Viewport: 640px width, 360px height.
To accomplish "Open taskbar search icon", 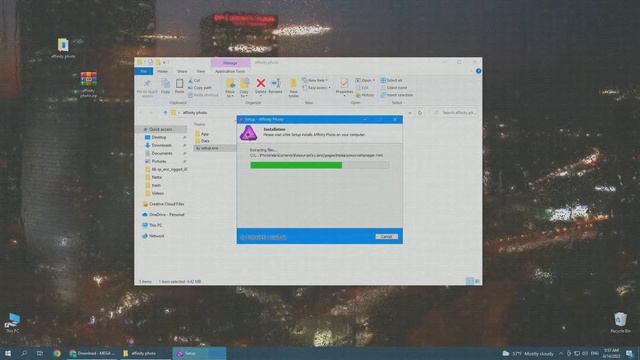I will pyautogui.click(x=24, y=353).
